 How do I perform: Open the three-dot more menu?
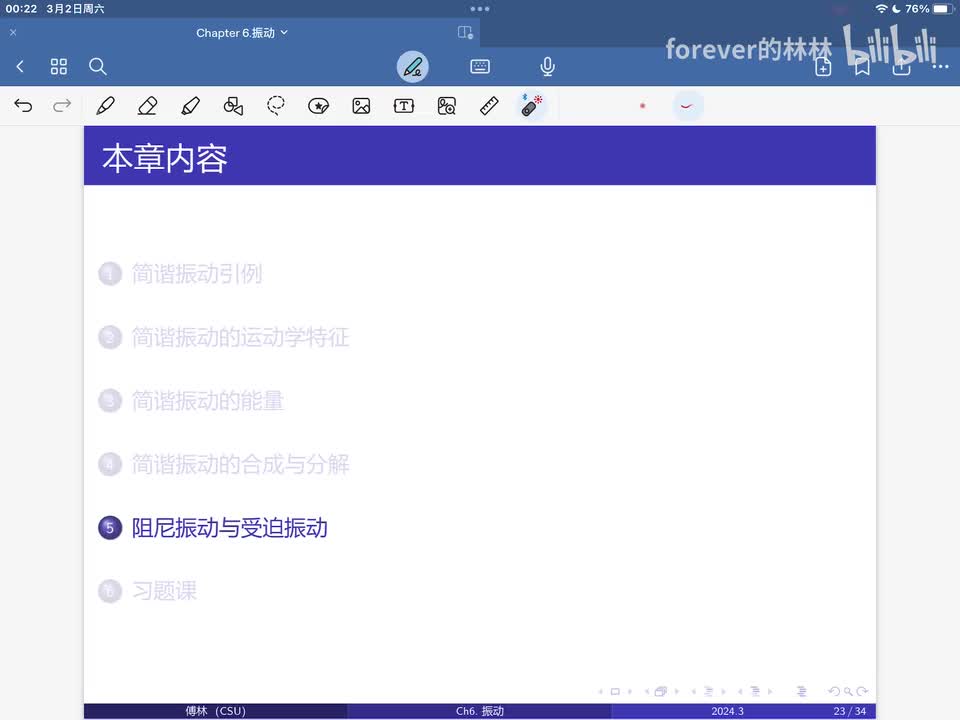(x=940, y=67)
